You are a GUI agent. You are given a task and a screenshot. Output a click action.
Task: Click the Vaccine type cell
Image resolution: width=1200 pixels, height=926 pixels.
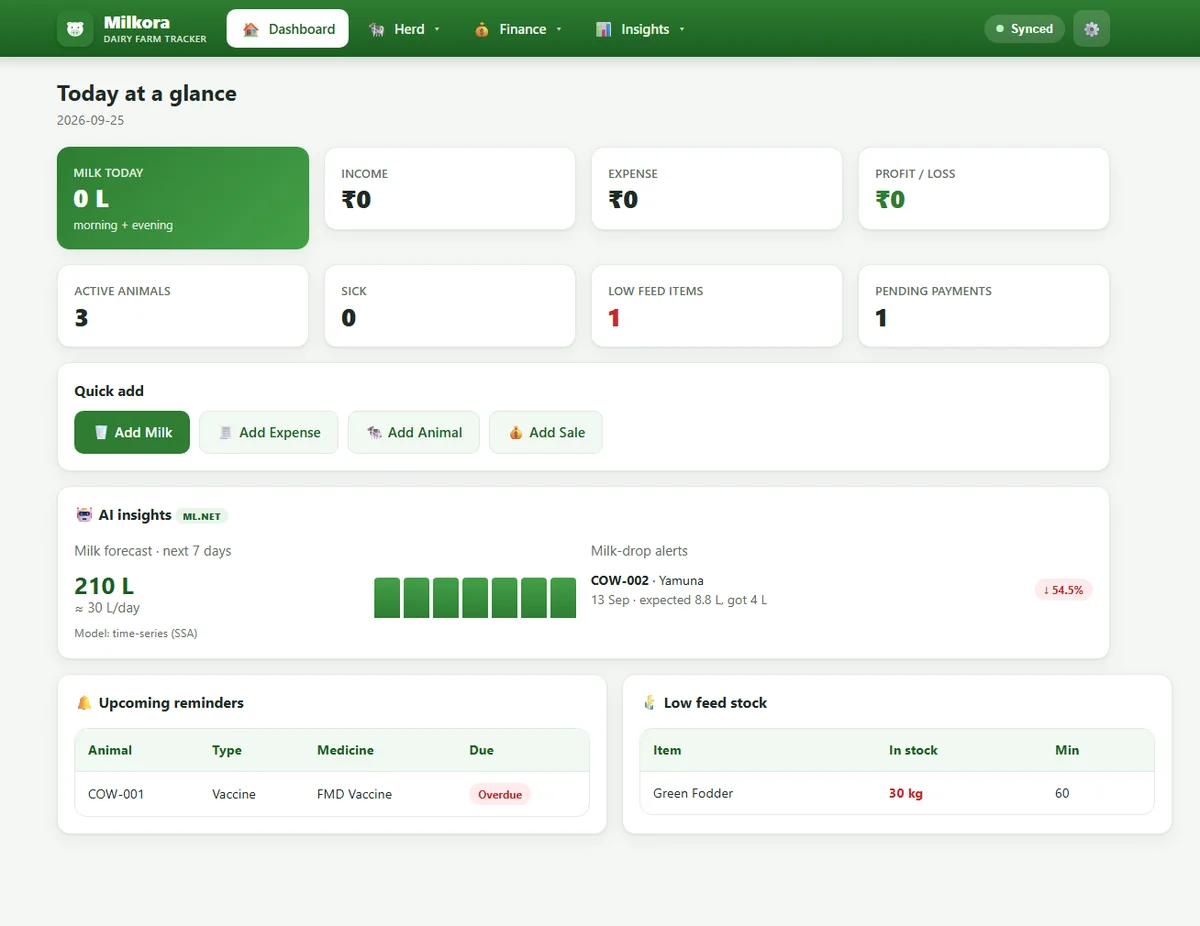(x=234, y=794)
